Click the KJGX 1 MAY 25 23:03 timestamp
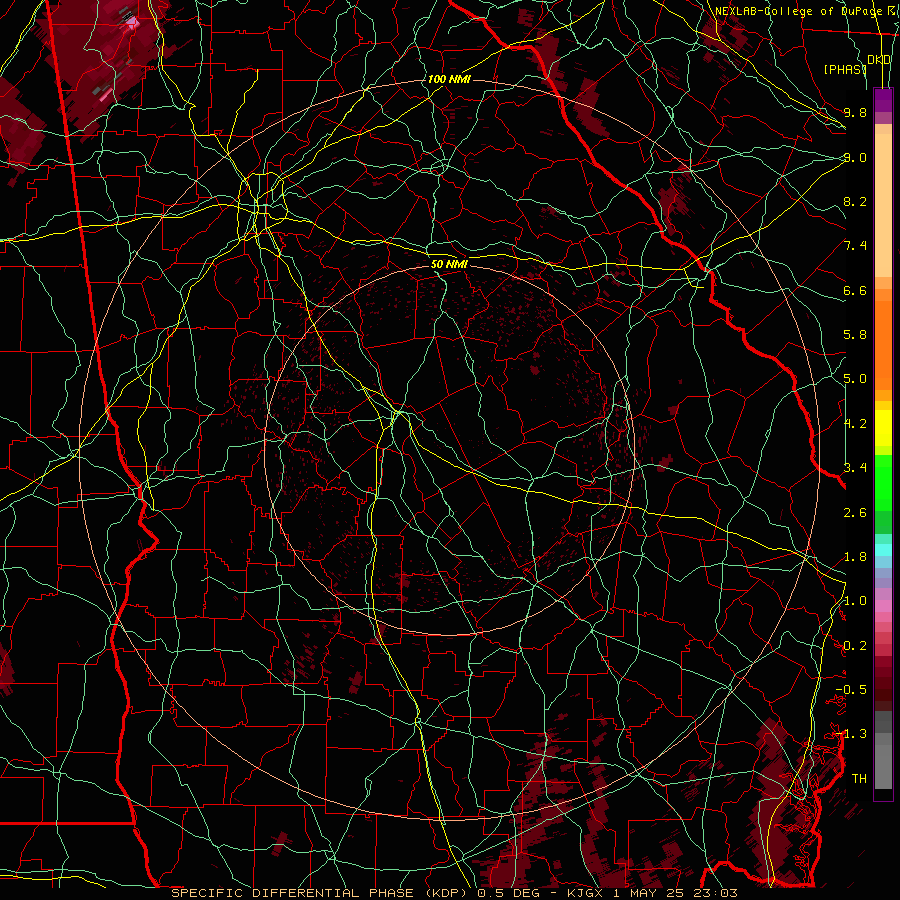 pyautogui.click(x=653, y=893)
